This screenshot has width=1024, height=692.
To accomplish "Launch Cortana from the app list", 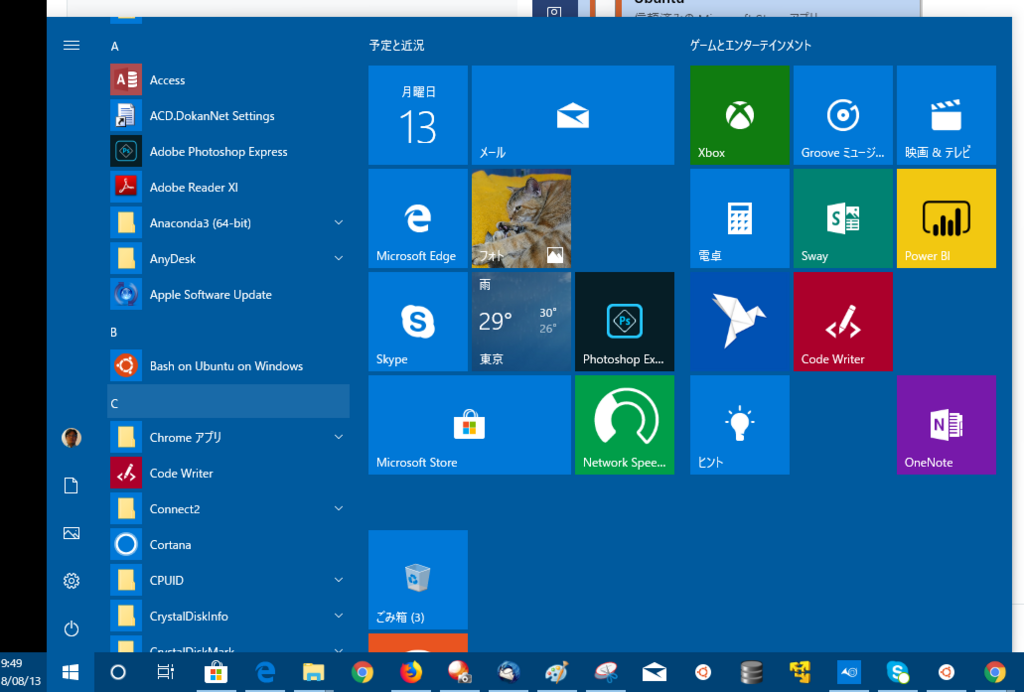I will tap(229, 544).
